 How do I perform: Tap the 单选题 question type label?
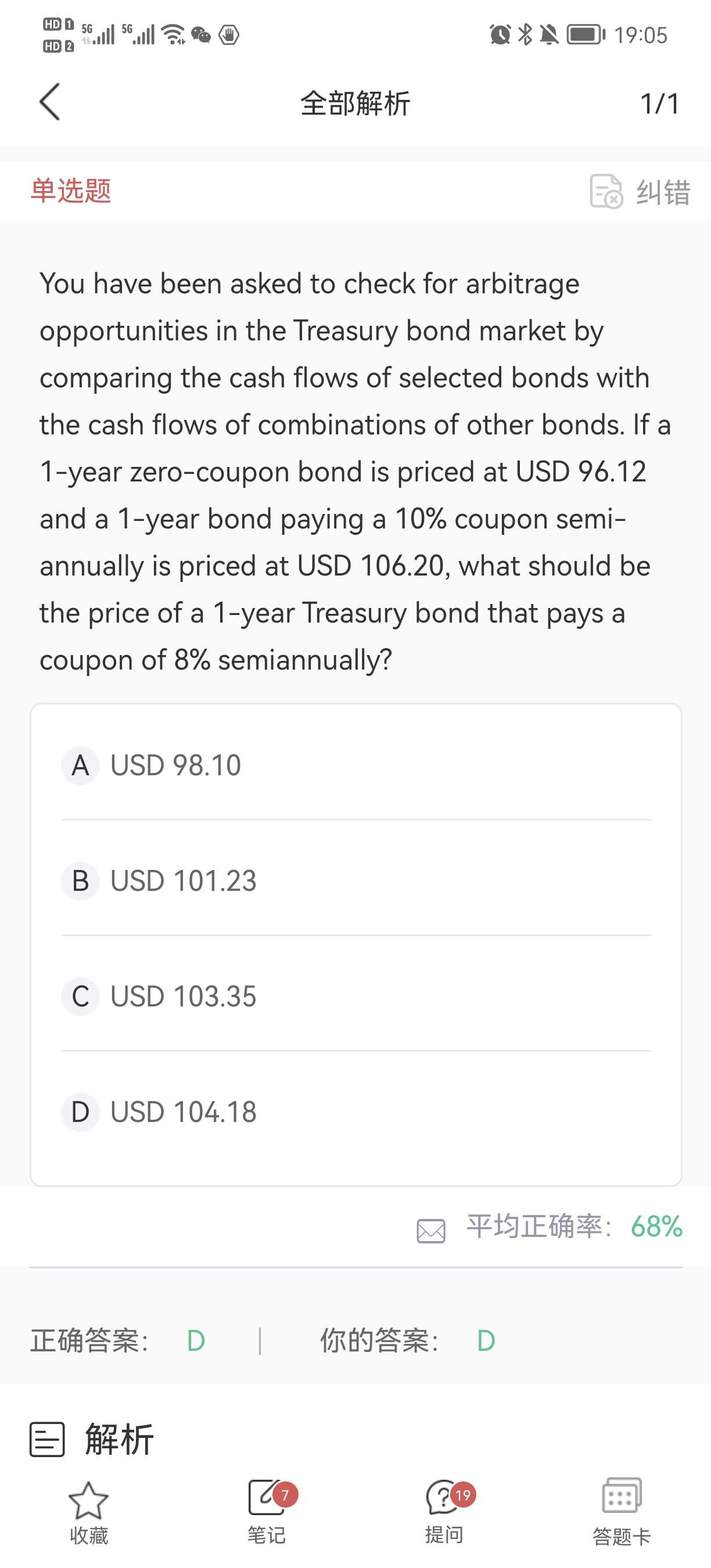(x=71, y=190)
